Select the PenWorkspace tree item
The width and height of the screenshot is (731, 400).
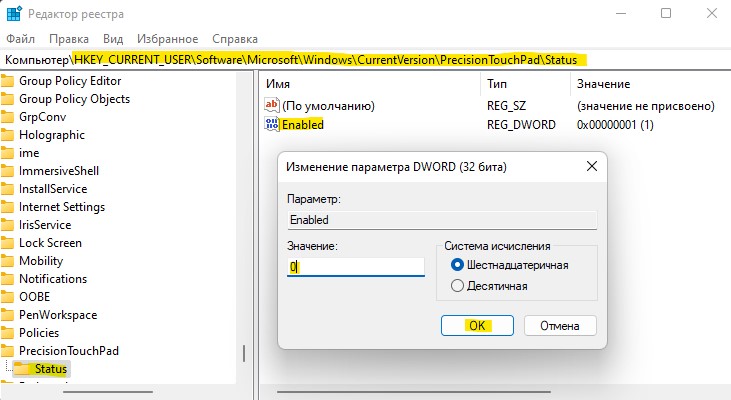point(58,315)
